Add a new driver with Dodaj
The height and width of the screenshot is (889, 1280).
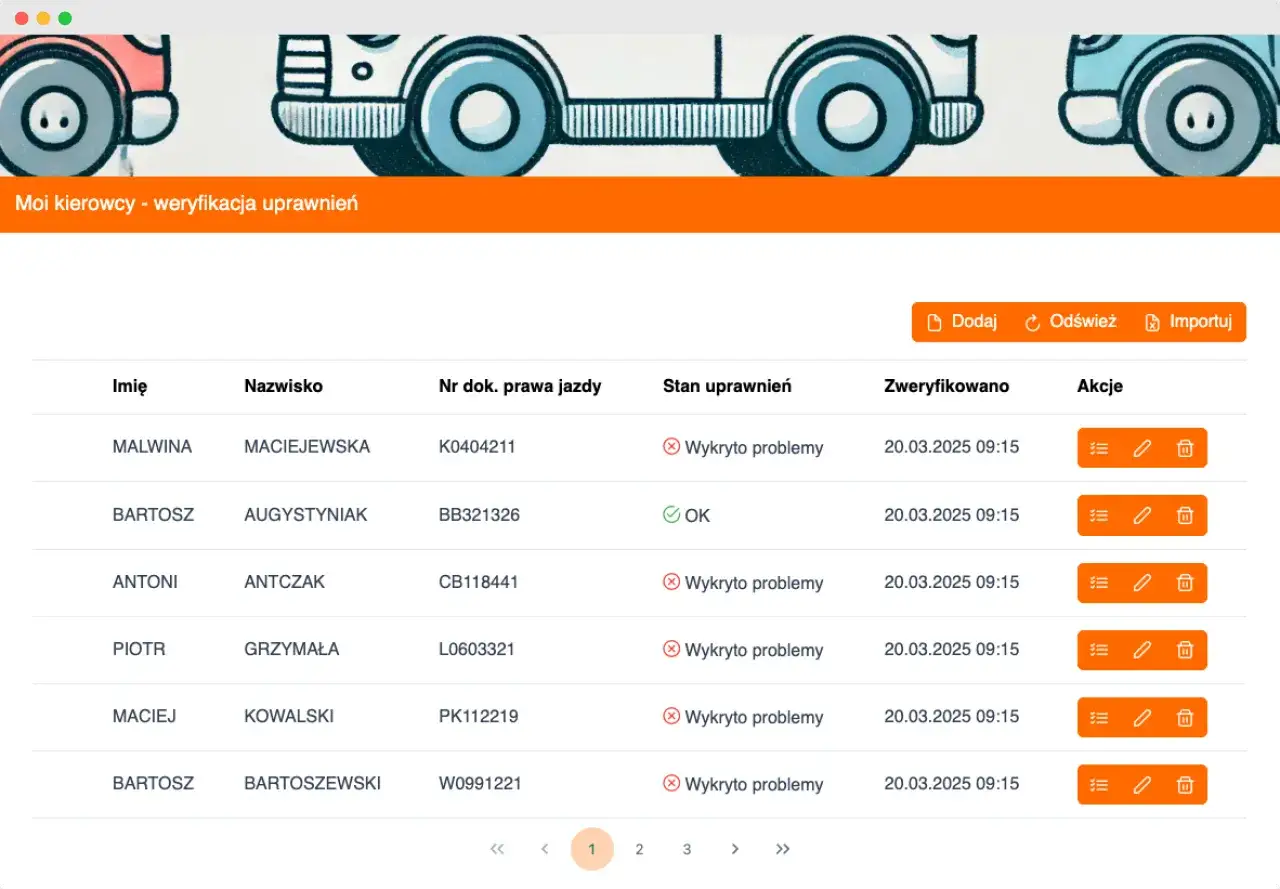pos(961,322)
